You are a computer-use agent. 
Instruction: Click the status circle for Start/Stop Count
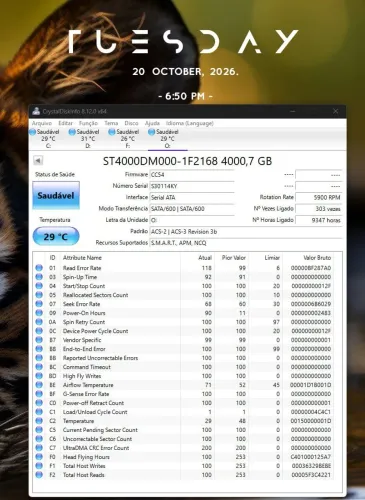click(39, 286)
